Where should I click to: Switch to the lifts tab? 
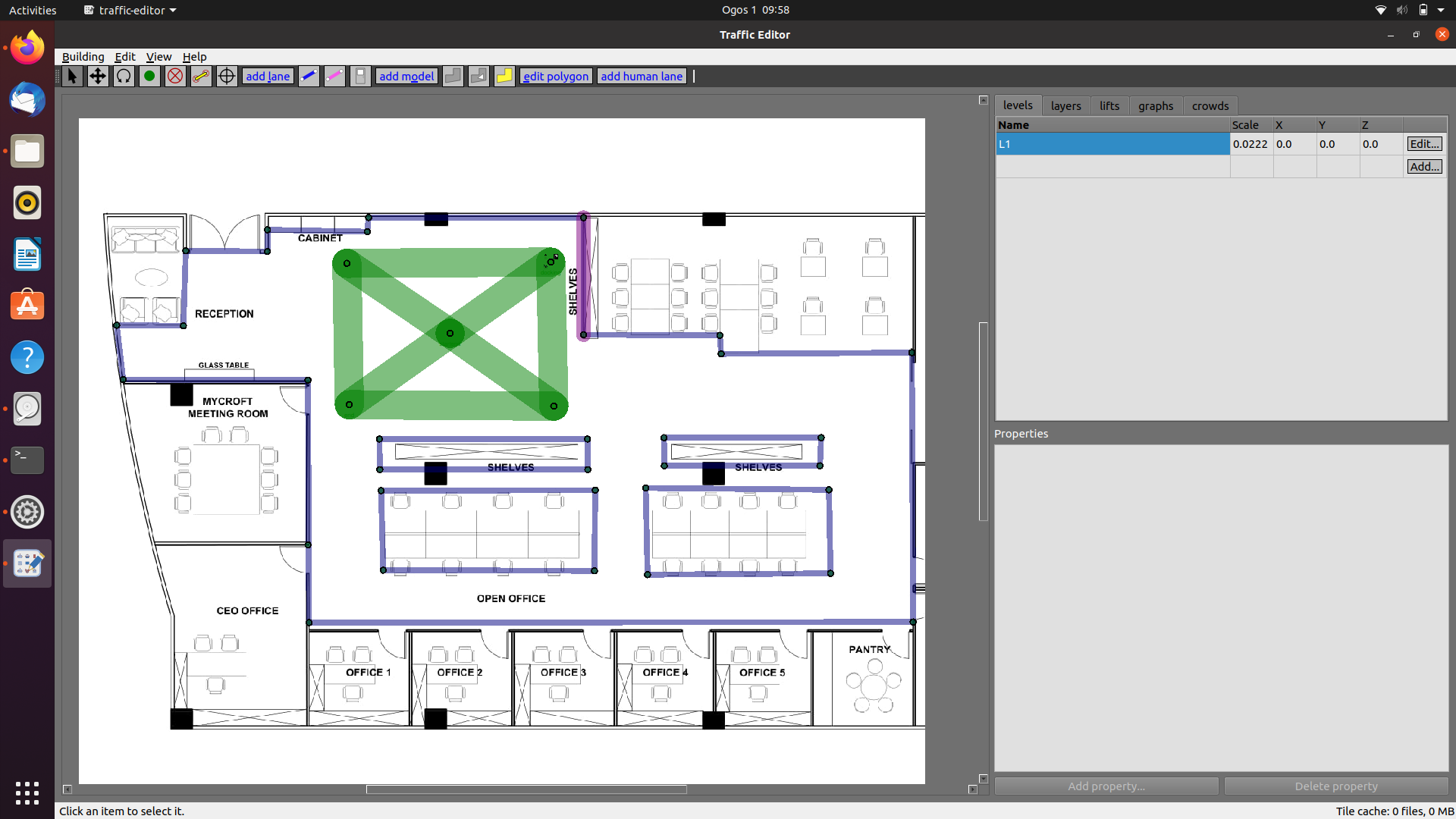click(1109, 106)
